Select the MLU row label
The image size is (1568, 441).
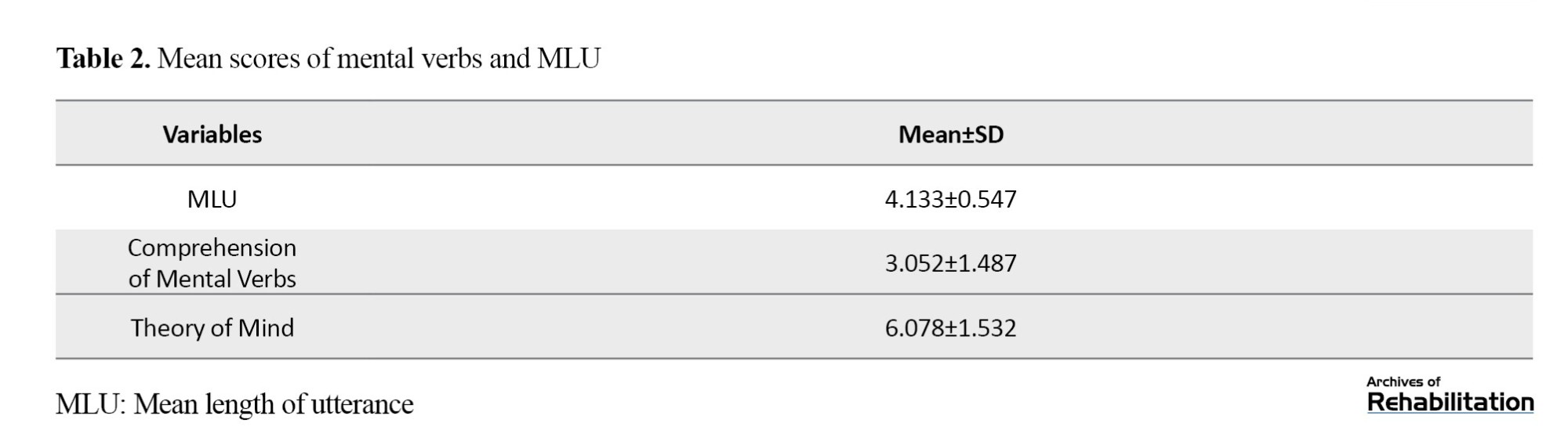tap(212, 199)
